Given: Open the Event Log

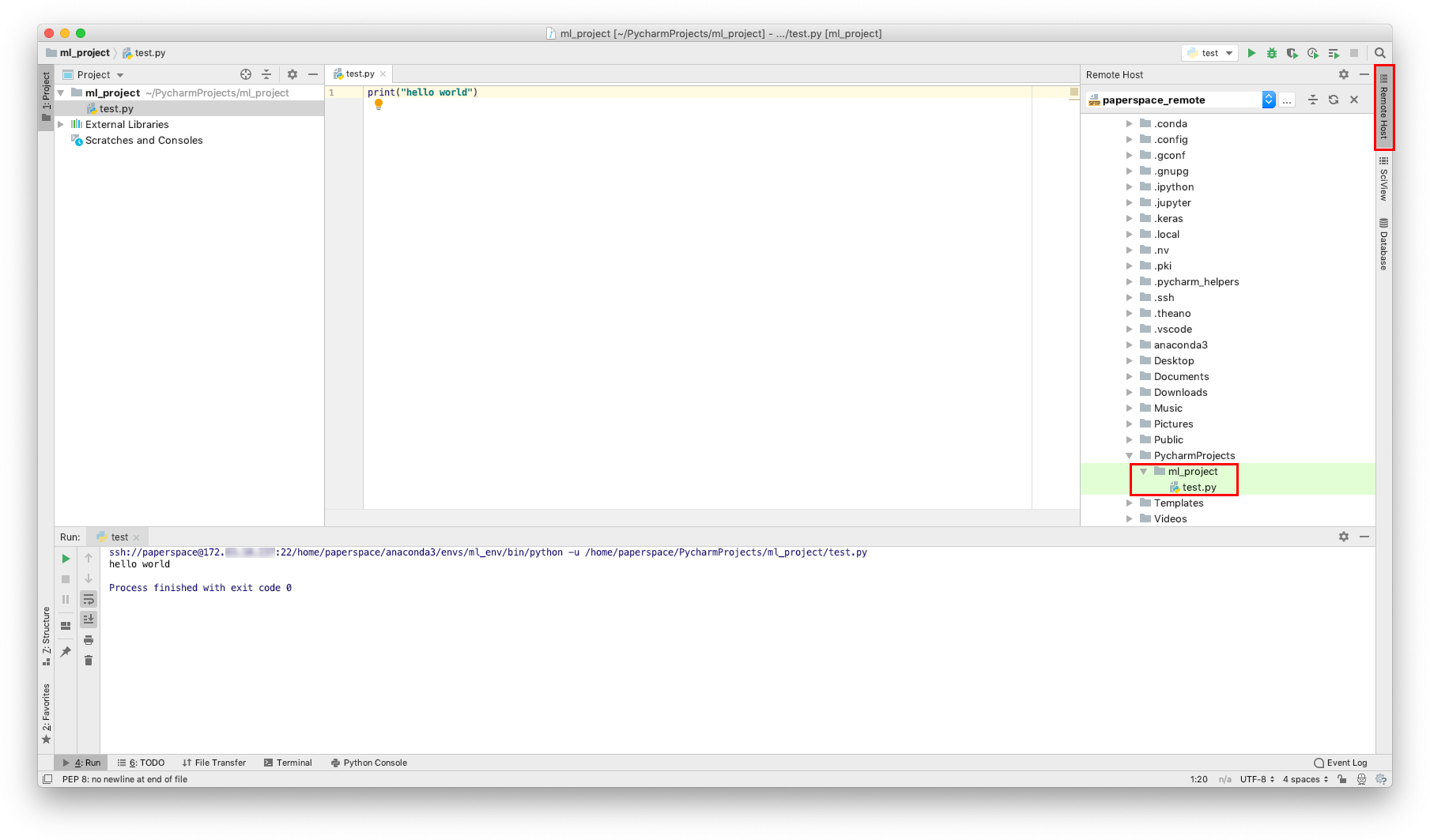Looking at the screenshot, I should pyautogui.click(x=1341, y=763).
